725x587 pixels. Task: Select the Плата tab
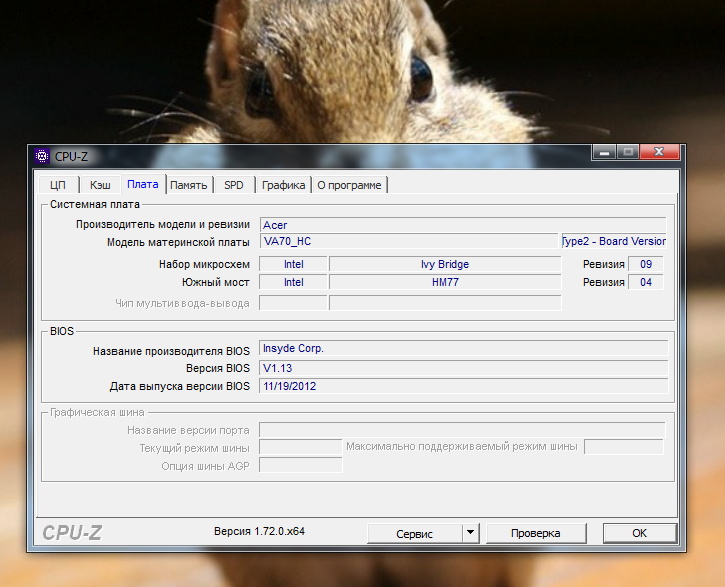click(x=143, y=184)
